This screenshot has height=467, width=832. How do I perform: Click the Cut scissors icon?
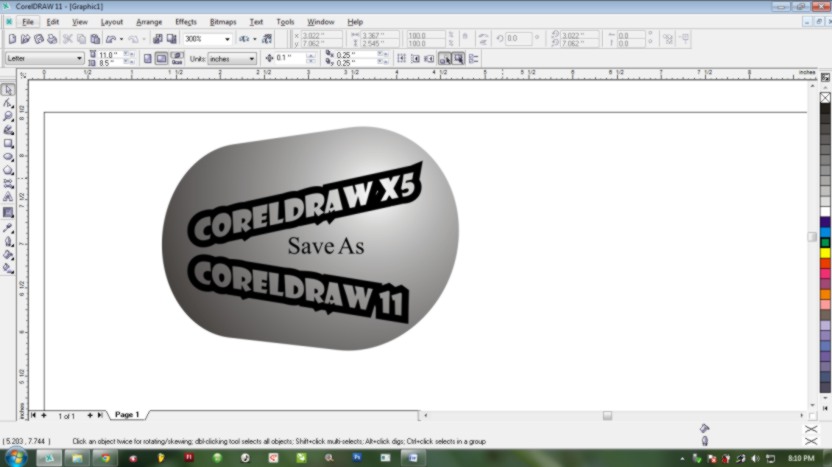coord(68,39)
